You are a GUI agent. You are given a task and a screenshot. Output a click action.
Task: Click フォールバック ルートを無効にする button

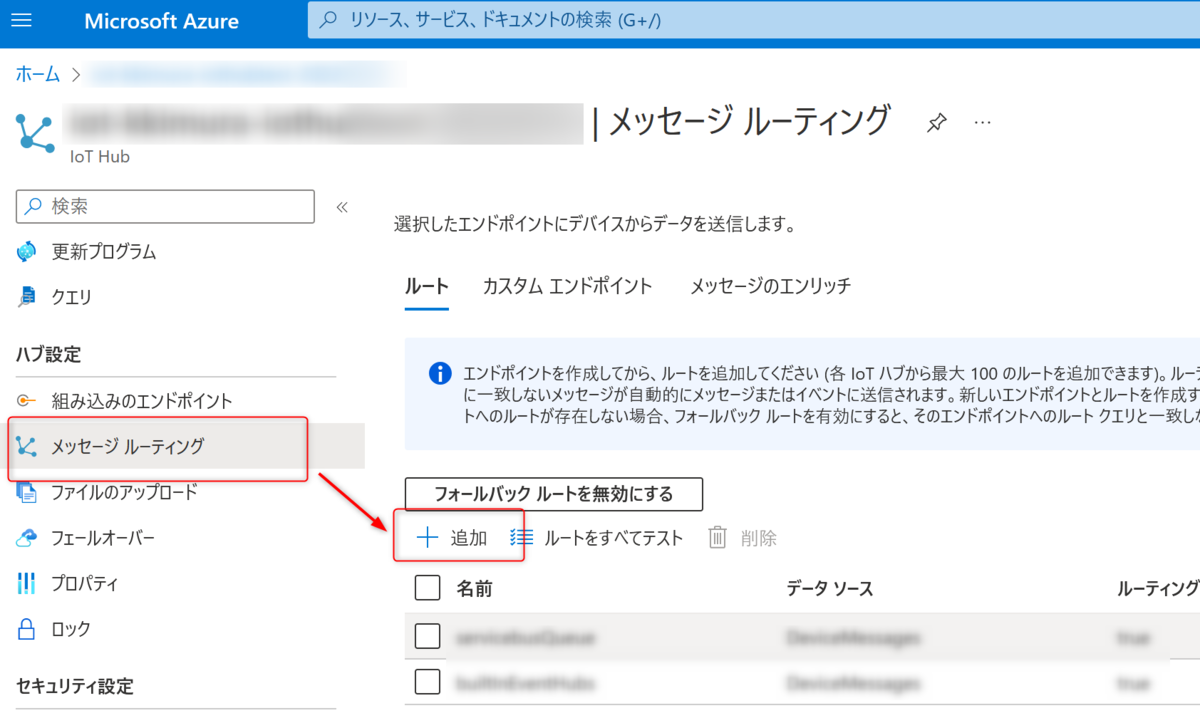click(x=554, y=494)
